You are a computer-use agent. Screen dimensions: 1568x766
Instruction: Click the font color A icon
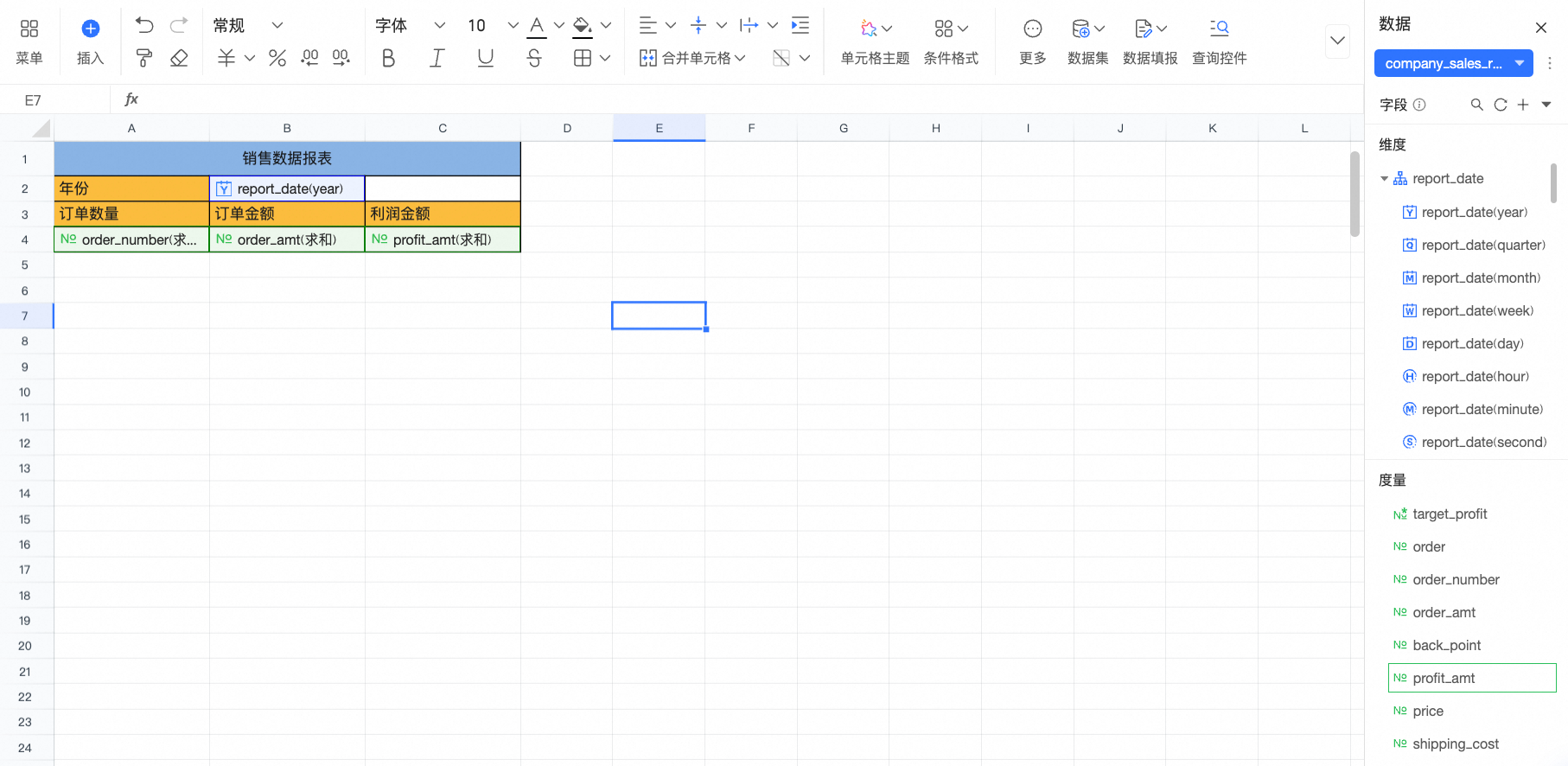coord(537,26)
